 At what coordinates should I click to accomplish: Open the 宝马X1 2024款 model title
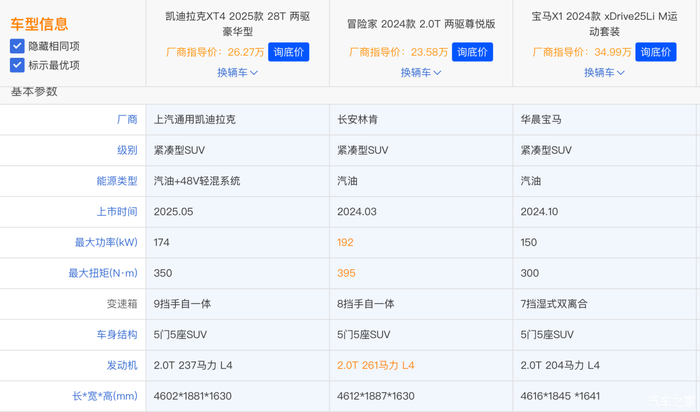pos(605,23)
